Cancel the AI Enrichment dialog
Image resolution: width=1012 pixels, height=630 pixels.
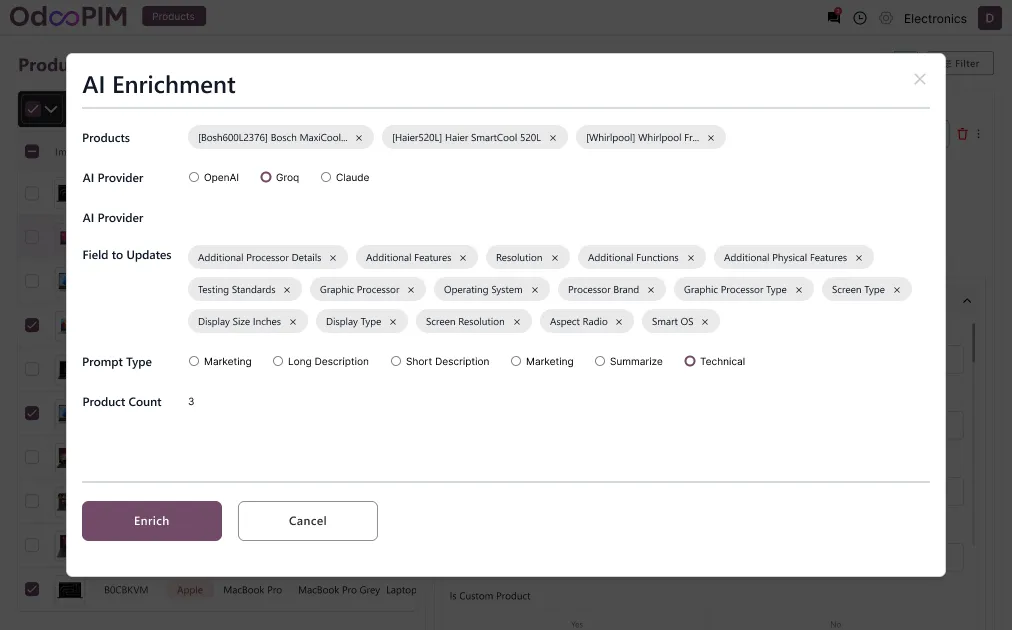click(308, 521)
